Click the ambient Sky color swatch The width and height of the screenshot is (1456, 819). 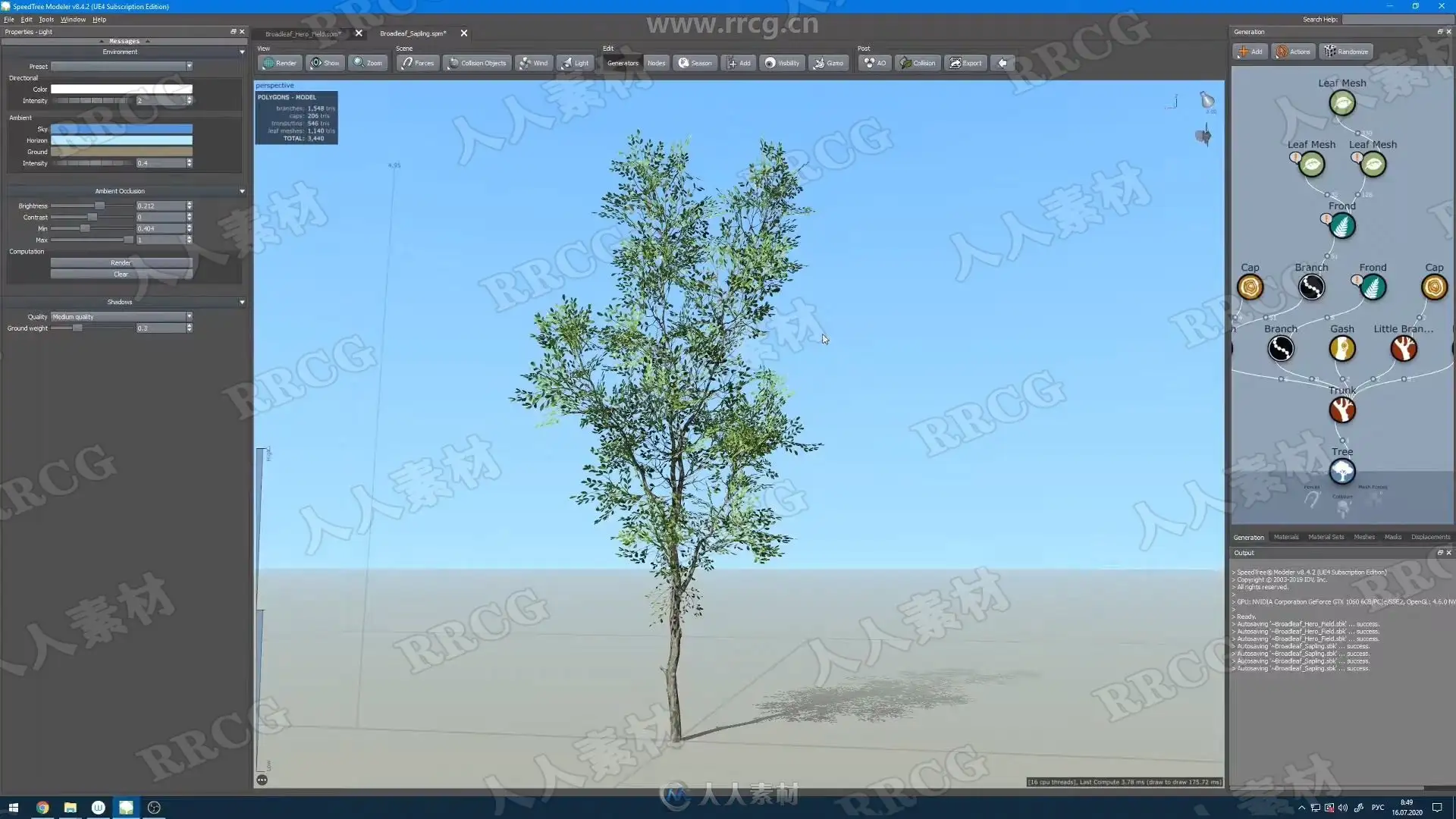coord(121,129)
